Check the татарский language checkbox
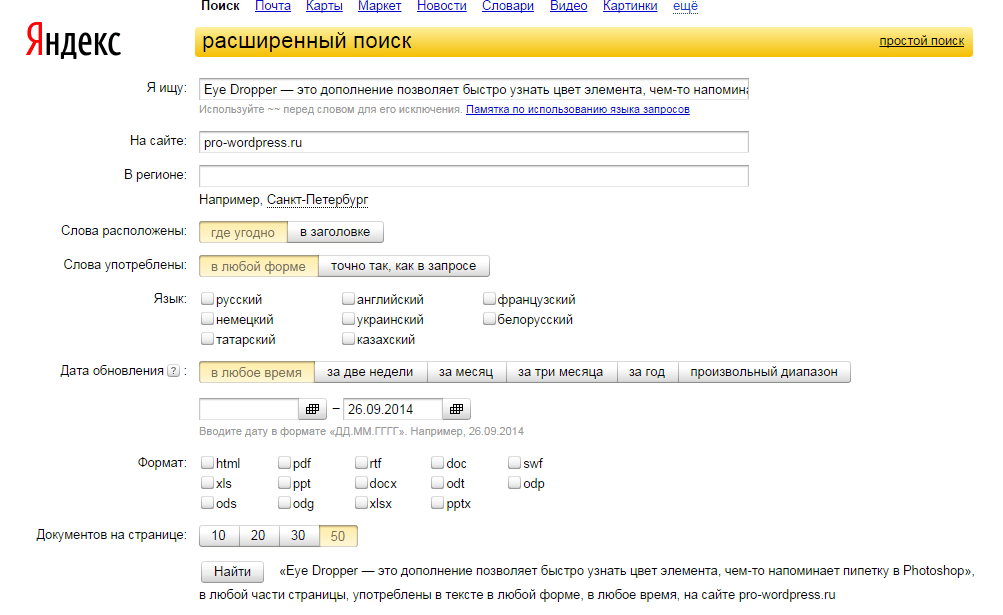 [207, 339]
